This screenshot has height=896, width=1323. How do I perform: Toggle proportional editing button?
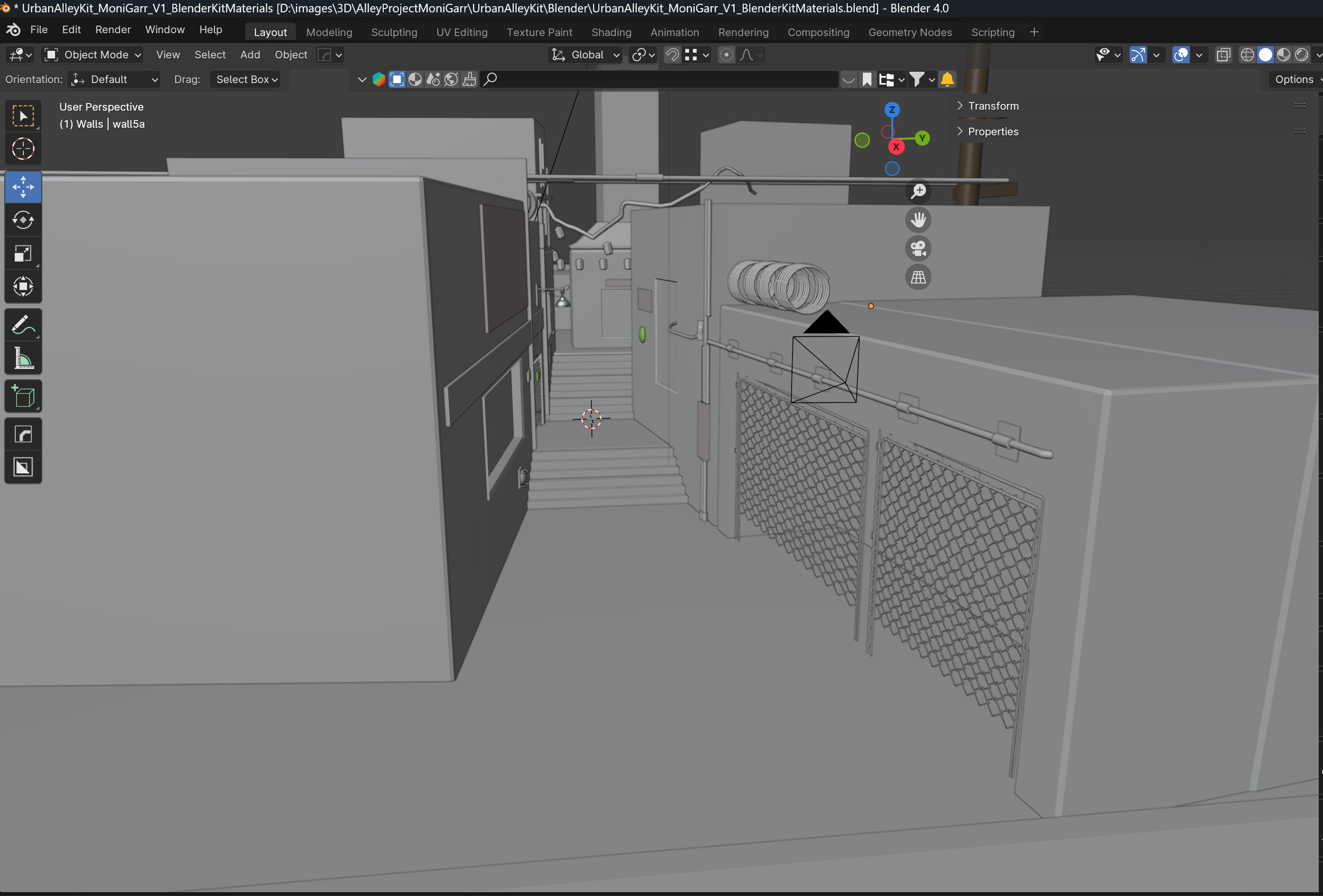[x=726, y=55]
